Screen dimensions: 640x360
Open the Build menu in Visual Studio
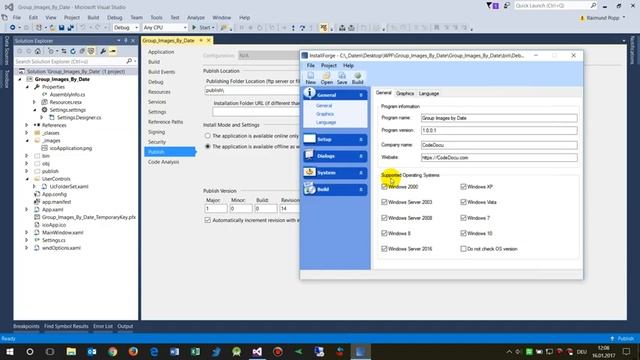coord(93,18)
